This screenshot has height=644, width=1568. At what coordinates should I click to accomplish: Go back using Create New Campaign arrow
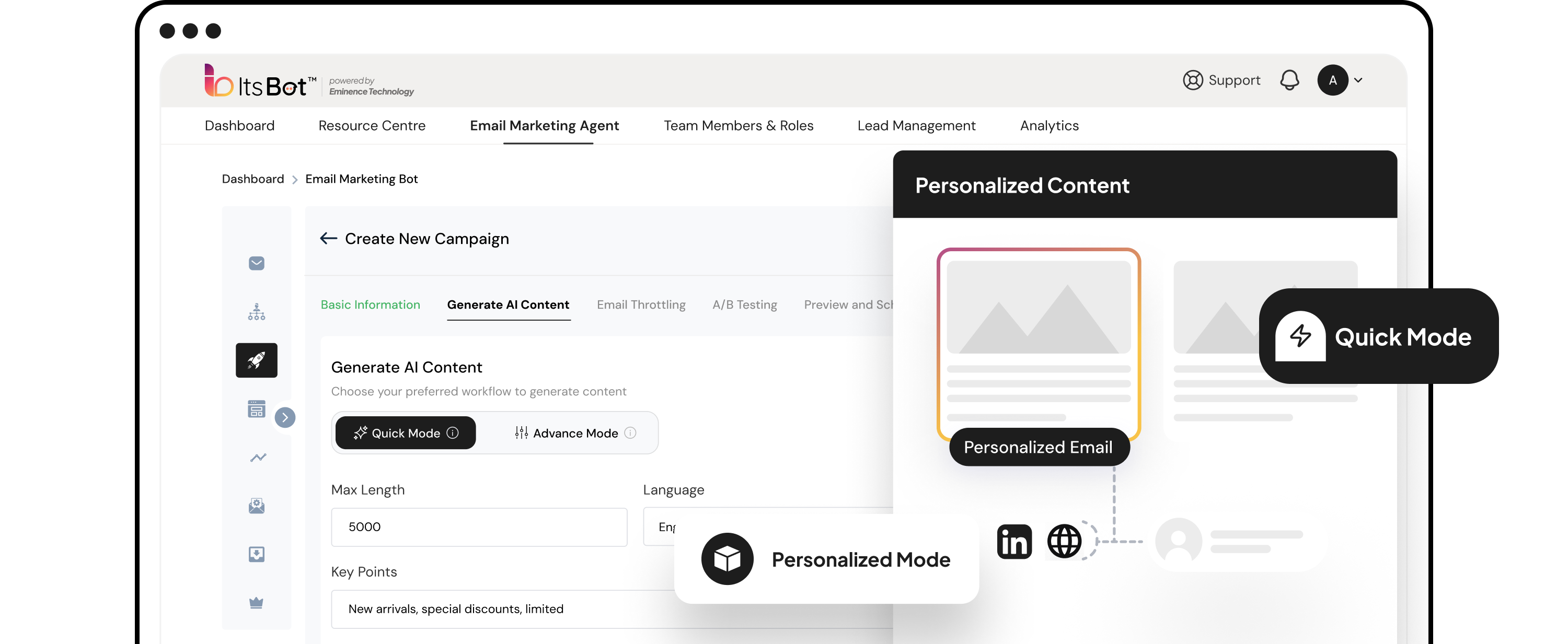[329, 238]
